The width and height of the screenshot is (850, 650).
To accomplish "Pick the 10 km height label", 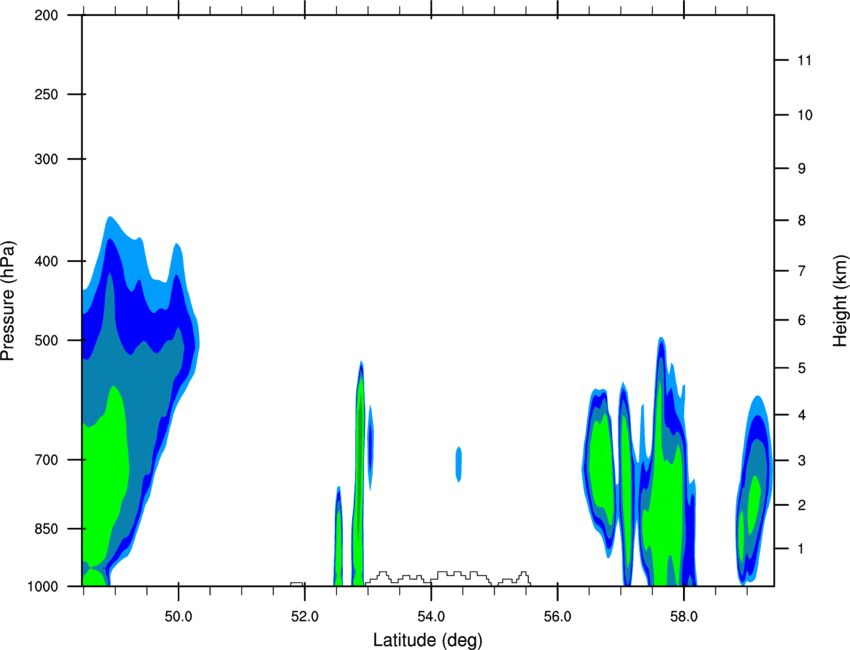I will point(804,115).
